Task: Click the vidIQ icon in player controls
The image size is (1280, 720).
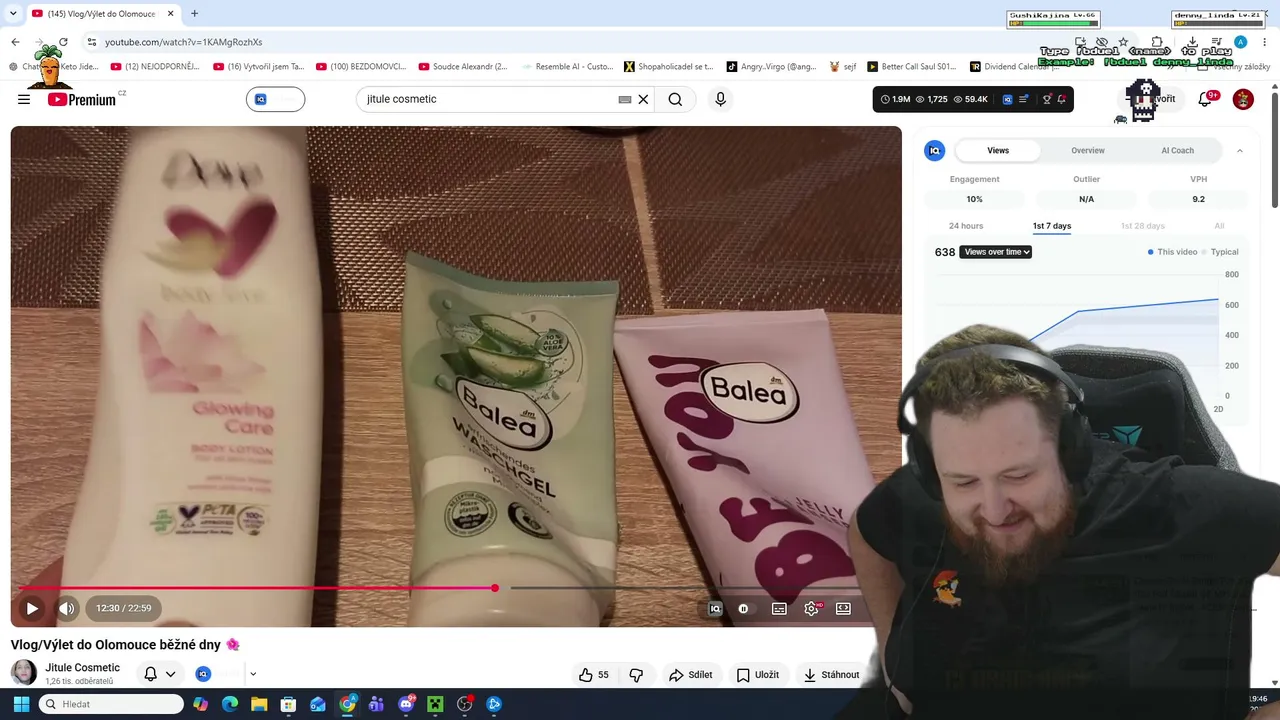Action: tap(715, 608)
